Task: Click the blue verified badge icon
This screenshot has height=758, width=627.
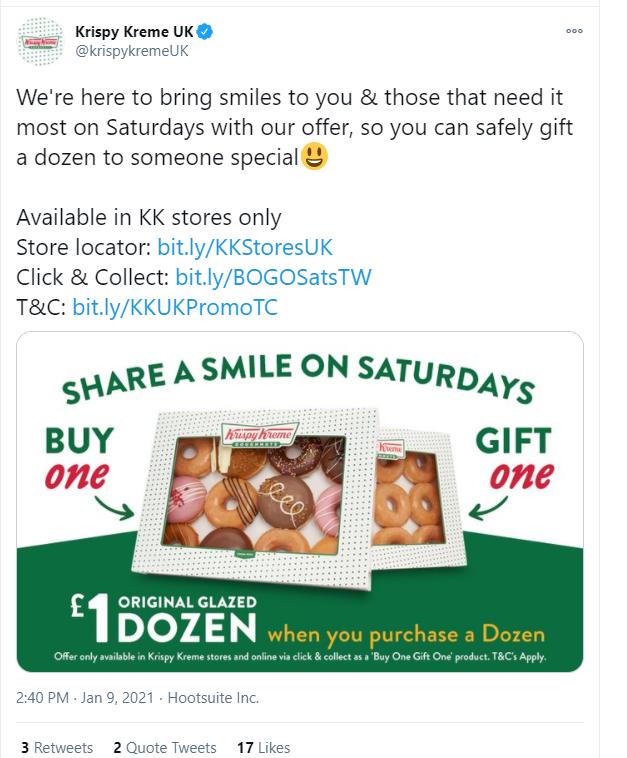Action: click(x=205, y=32)
